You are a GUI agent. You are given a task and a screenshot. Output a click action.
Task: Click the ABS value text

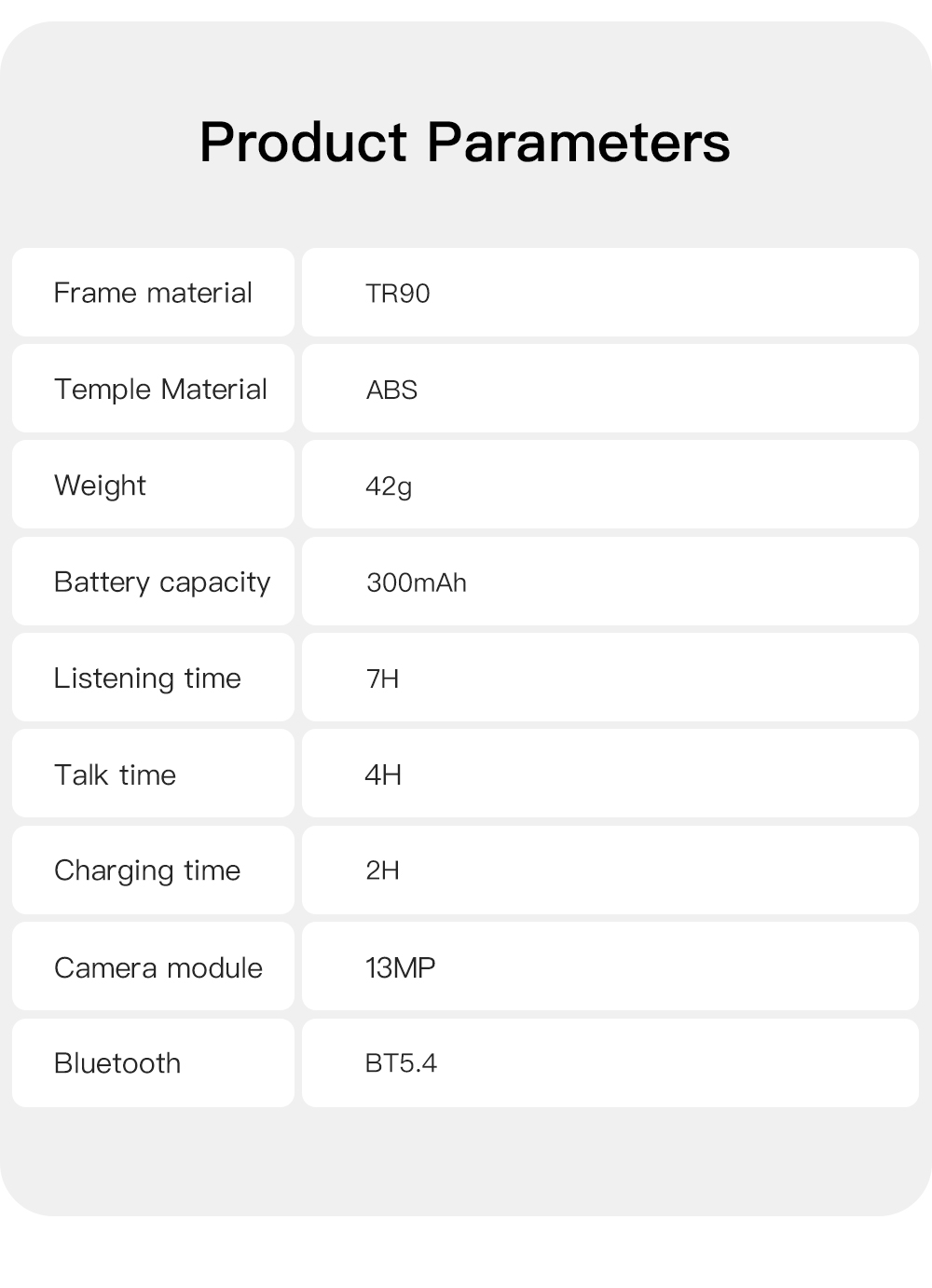pos(391,390)
